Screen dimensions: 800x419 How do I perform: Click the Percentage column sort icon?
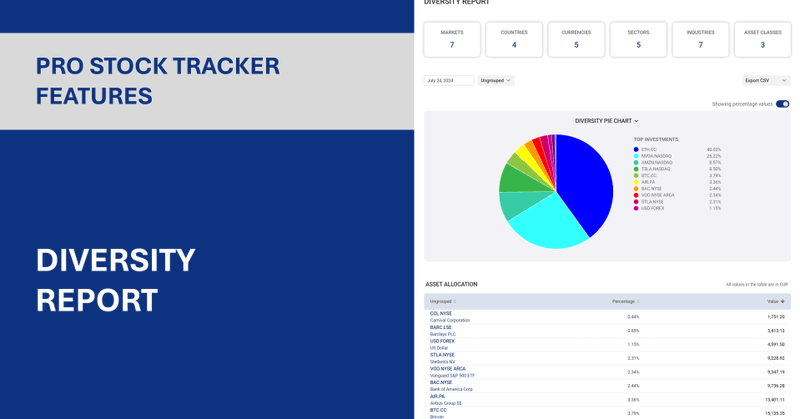pyautogui.click(x=638, y=302)
